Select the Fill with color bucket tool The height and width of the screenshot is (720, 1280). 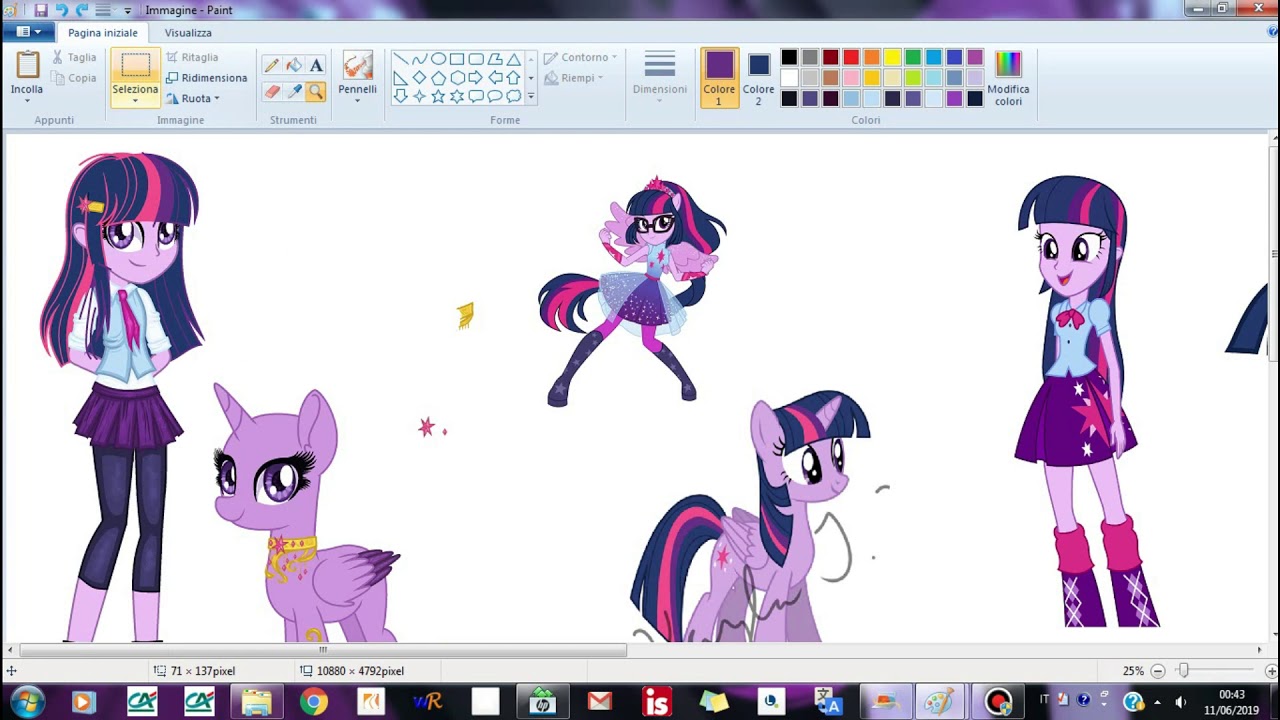pyautogui.click(x=294, y=65)
